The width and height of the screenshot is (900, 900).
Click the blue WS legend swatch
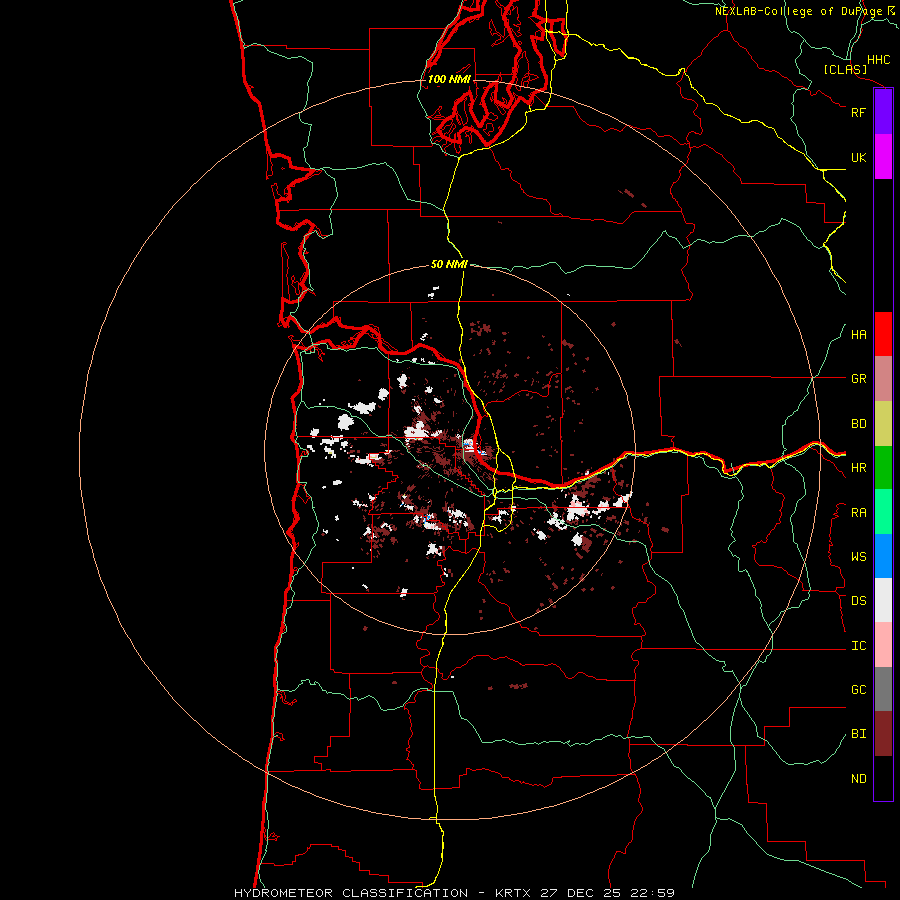[x=883, y=556]
